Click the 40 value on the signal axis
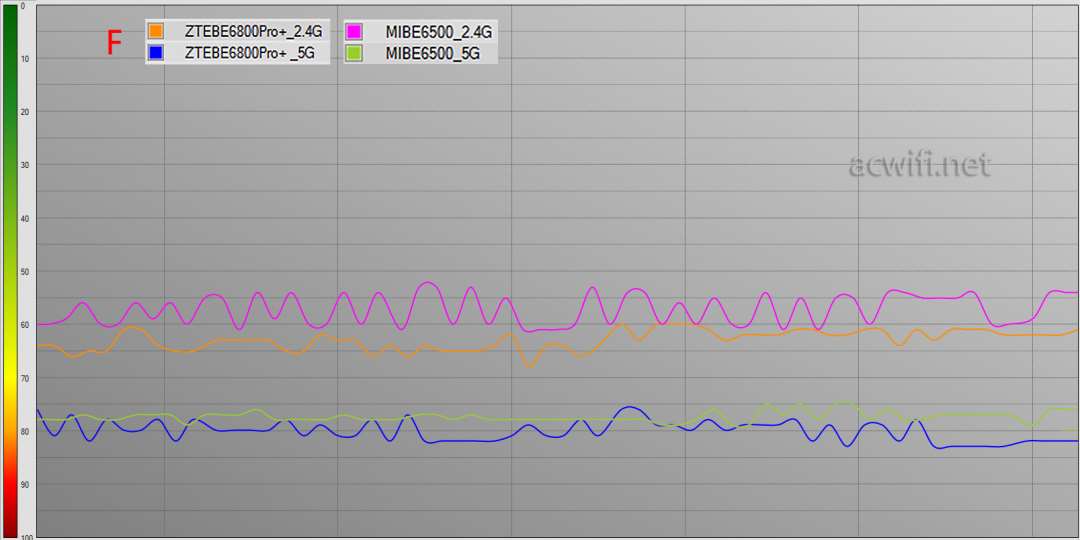This screenshot has height=540, width=1080. pos(24,218)
